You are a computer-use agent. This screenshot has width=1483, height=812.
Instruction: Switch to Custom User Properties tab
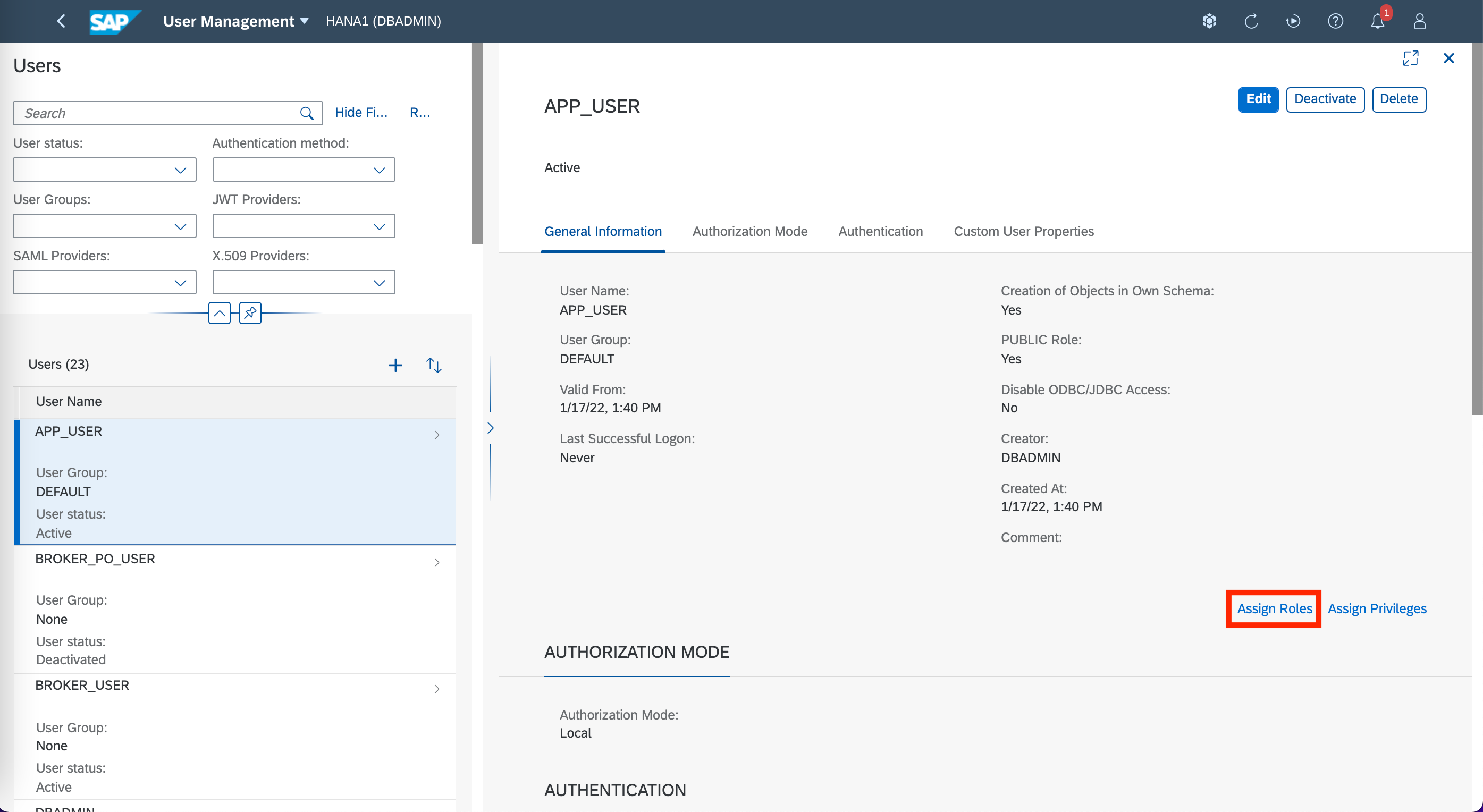1023,231
